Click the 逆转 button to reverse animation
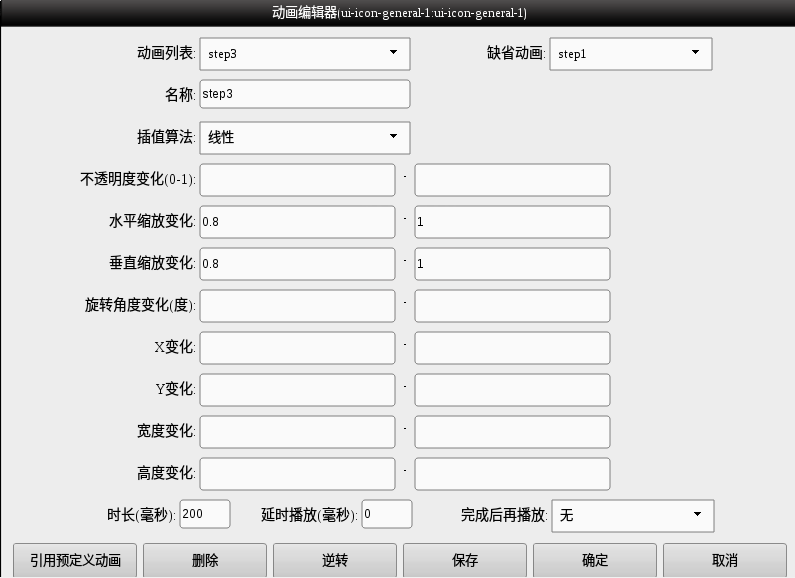 pyautogui.click(x=335, y=560)
